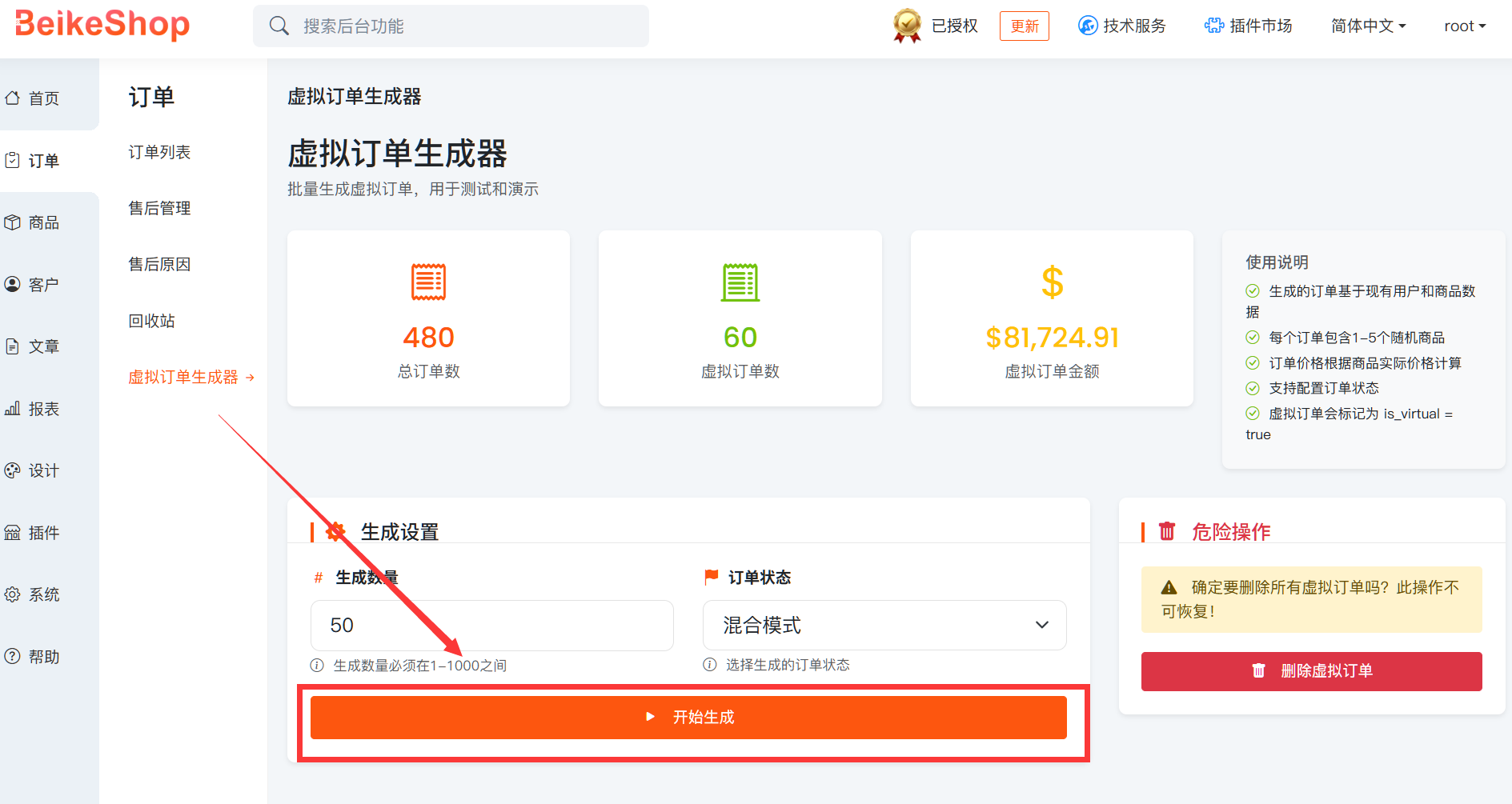Open 售后管理 submenu item

pos(159,208)
